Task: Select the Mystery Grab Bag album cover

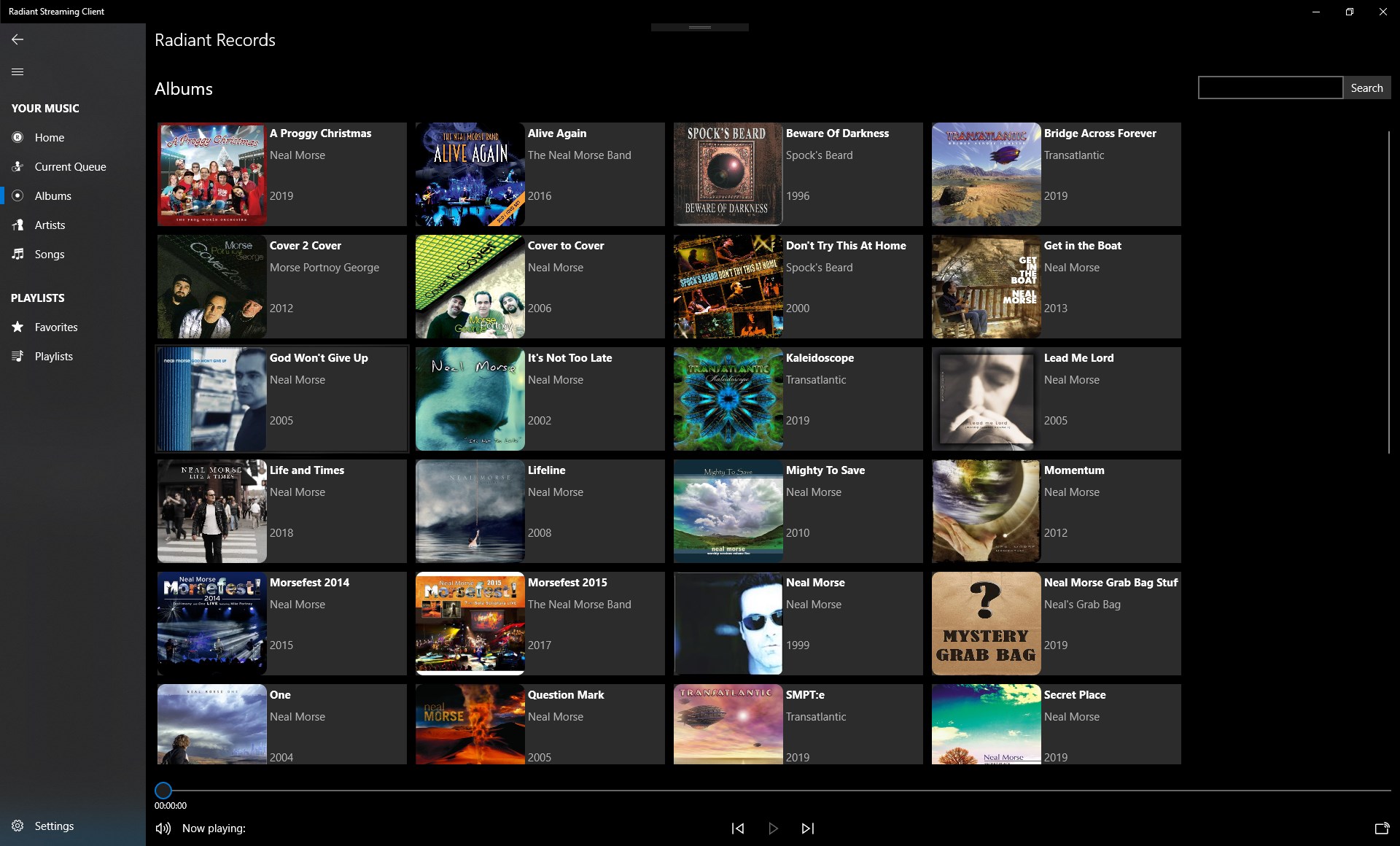Action: pyautogui.click(x=986, y=624)
